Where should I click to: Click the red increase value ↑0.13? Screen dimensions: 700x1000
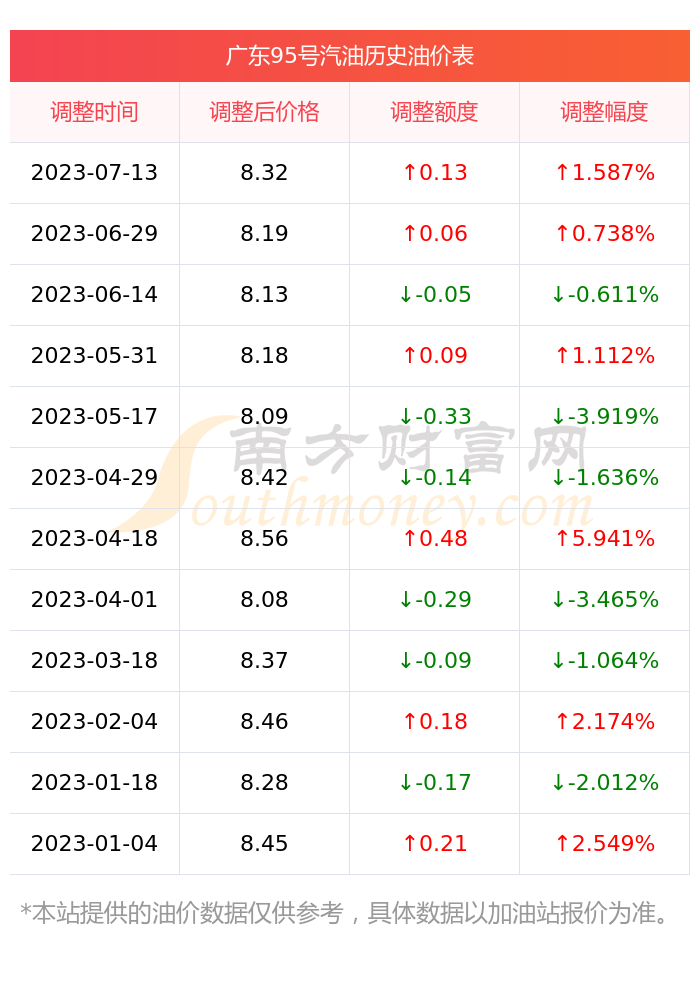point(435,173)
